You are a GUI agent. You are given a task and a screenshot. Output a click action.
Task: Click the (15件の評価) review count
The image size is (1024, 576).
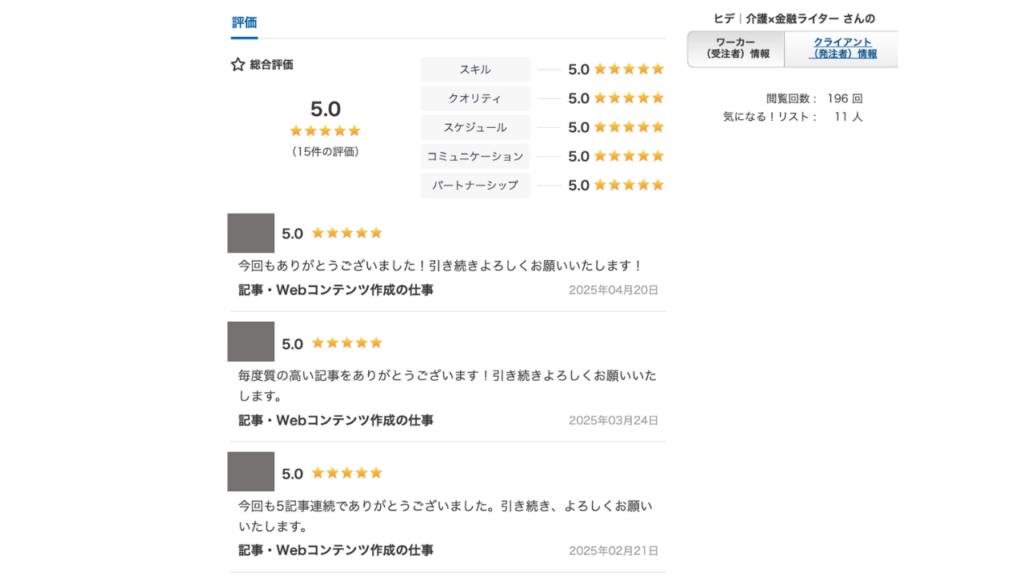(325, 152)
